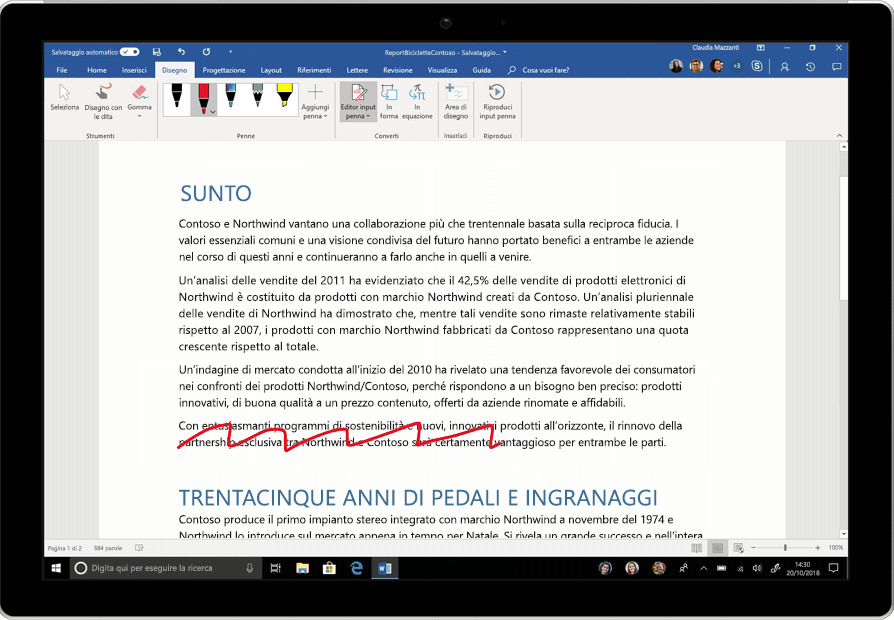Insert an Area di disegno canvas
Image resolution: width=894 pixels, height=620 pixels.
pyautogui.click(x=455, y=99)
